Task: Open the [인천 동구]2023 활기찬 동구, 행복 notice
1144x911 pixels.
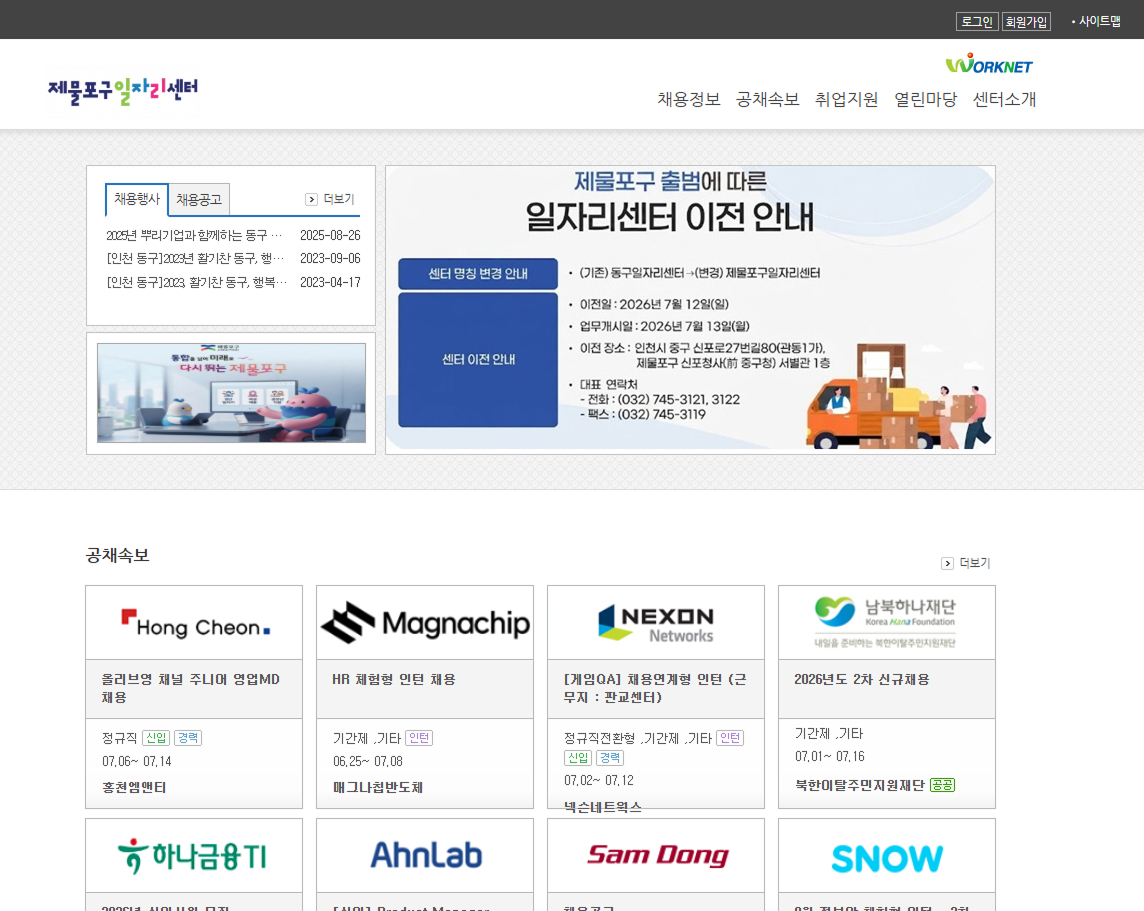Action: click(x=196, y=282)
